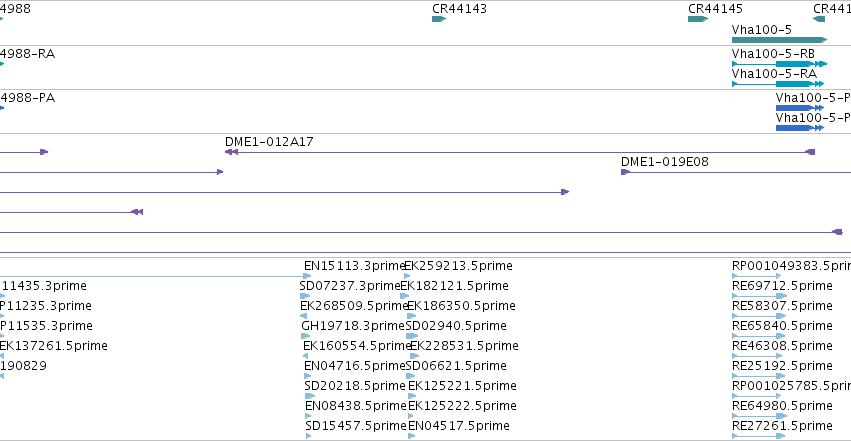Select the 4988-PA protein label

pyautogui.click(x=28, y=98)
